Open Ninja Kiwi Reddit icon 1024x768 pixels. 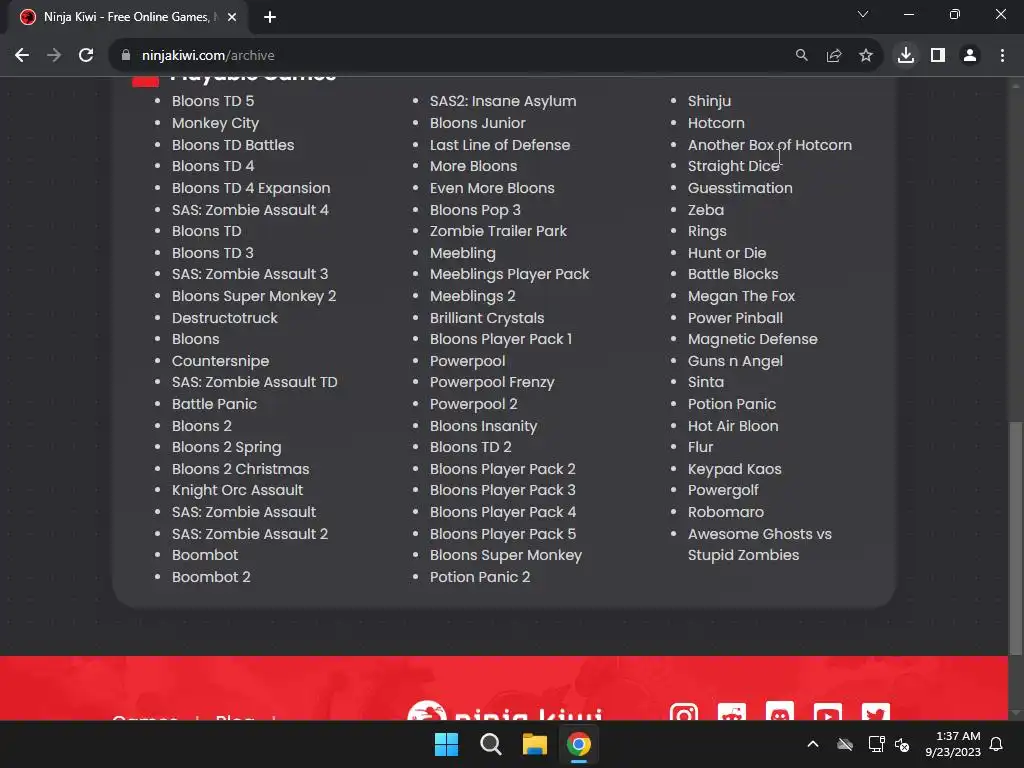point(731,712)
